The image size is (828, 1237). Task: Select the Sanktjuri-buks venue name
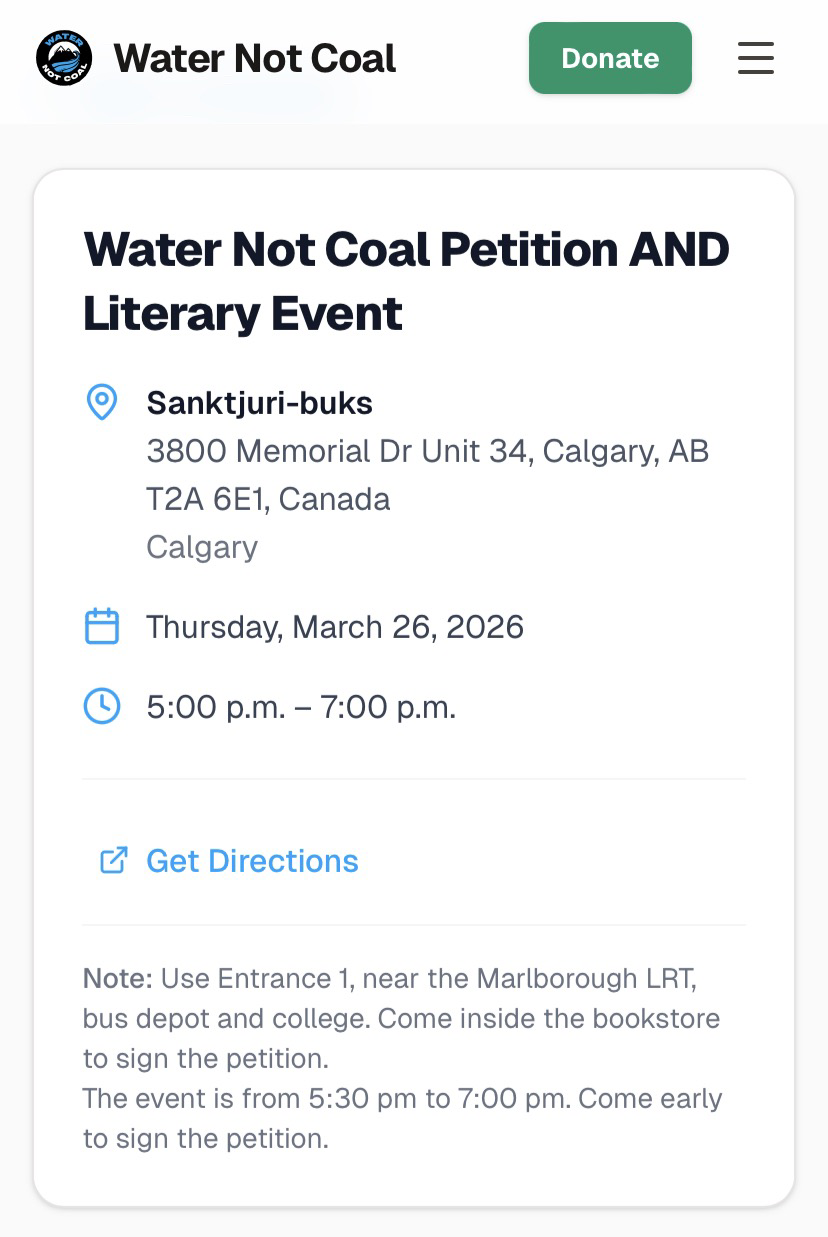coord(259,403)
